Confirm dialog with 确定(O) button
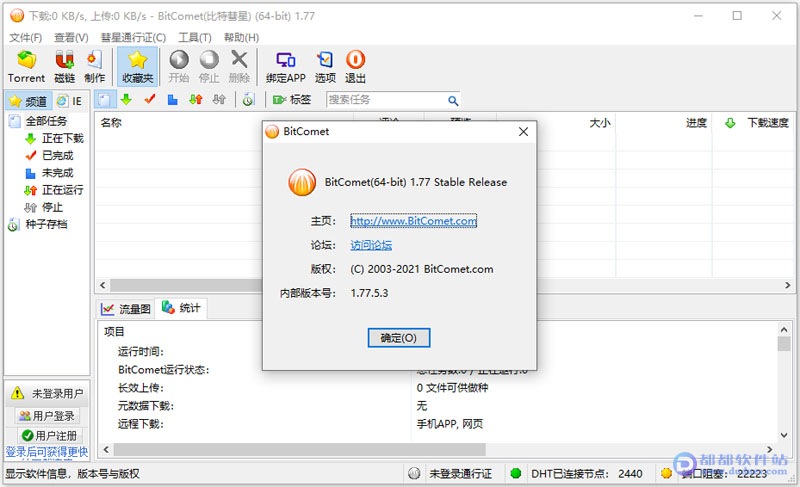The width and height of the screenshot is (800, 487). coord(398,338)
